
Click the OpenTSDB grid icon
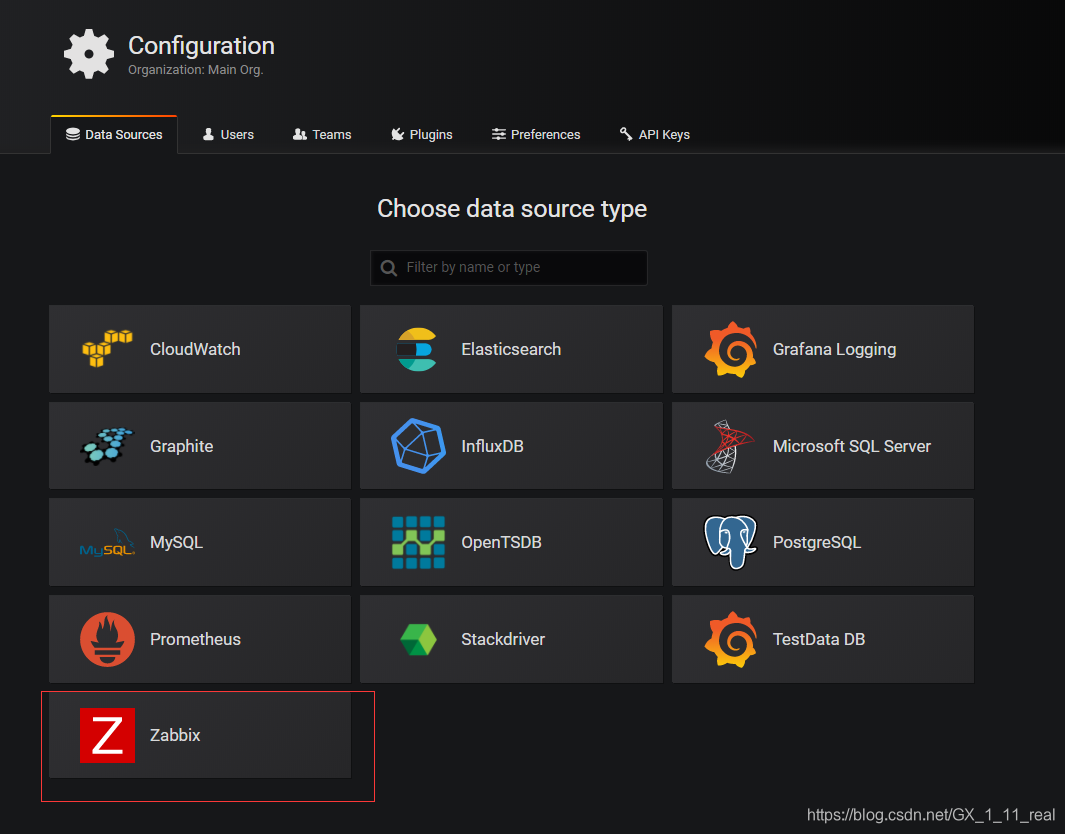pos(418,542)
